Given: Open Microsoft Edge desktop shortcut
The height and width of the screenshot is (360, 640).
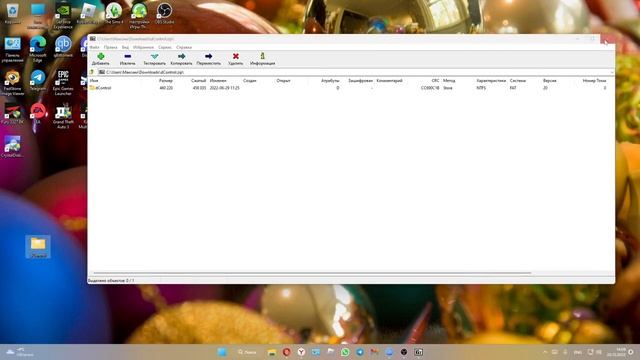Looking at the screenshot, I should 38,49.
